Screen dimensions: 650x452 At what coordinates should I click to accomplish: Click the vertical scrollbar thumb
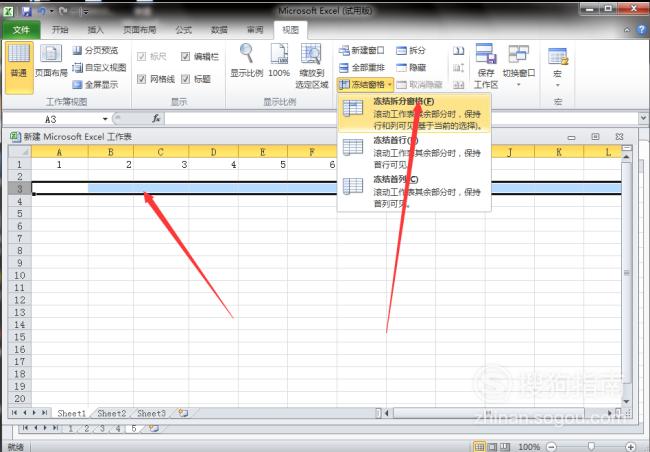pos(626,272)
